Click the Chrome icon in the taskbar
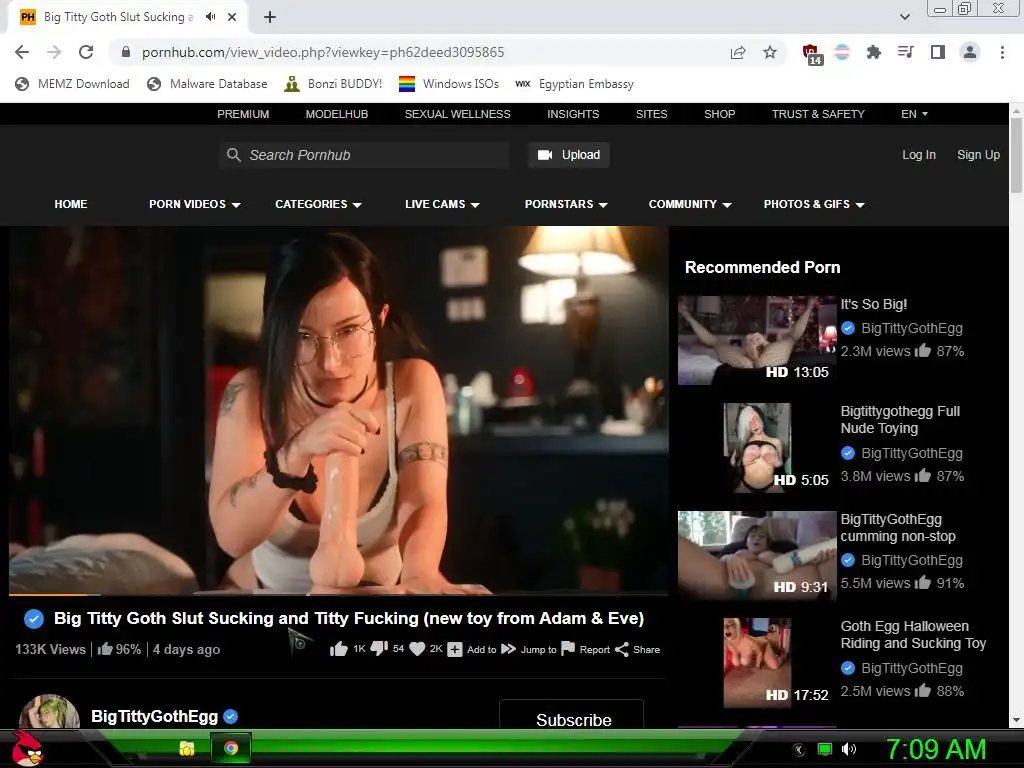The width and height of the screenshot is (1024, 768). [231, 748]
